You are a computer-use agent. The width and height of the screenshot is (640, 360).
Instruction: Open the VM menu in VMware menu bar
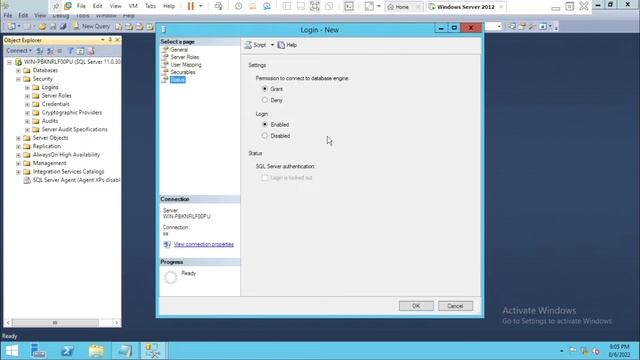coord(133,6)
